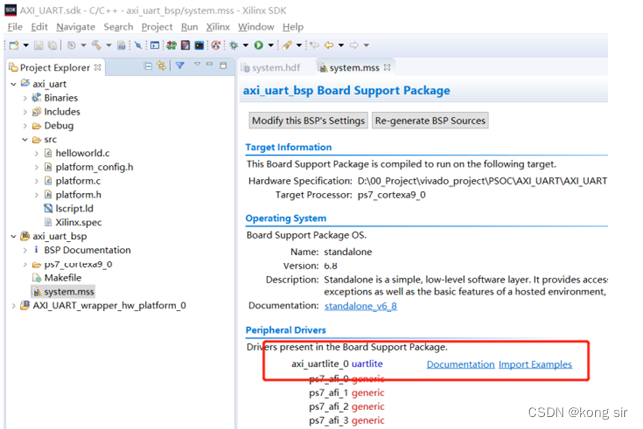Open the Window menu
This screenshot has height=429, width=643.
[256, 27]
